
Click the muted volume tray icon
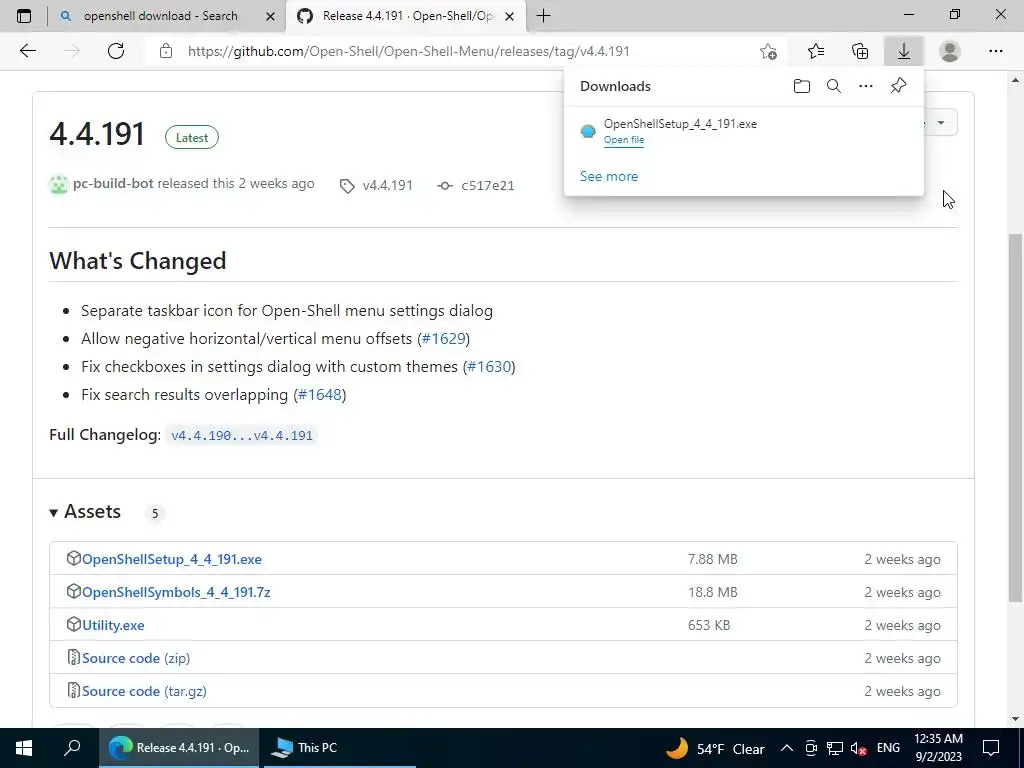coord(859,748)
